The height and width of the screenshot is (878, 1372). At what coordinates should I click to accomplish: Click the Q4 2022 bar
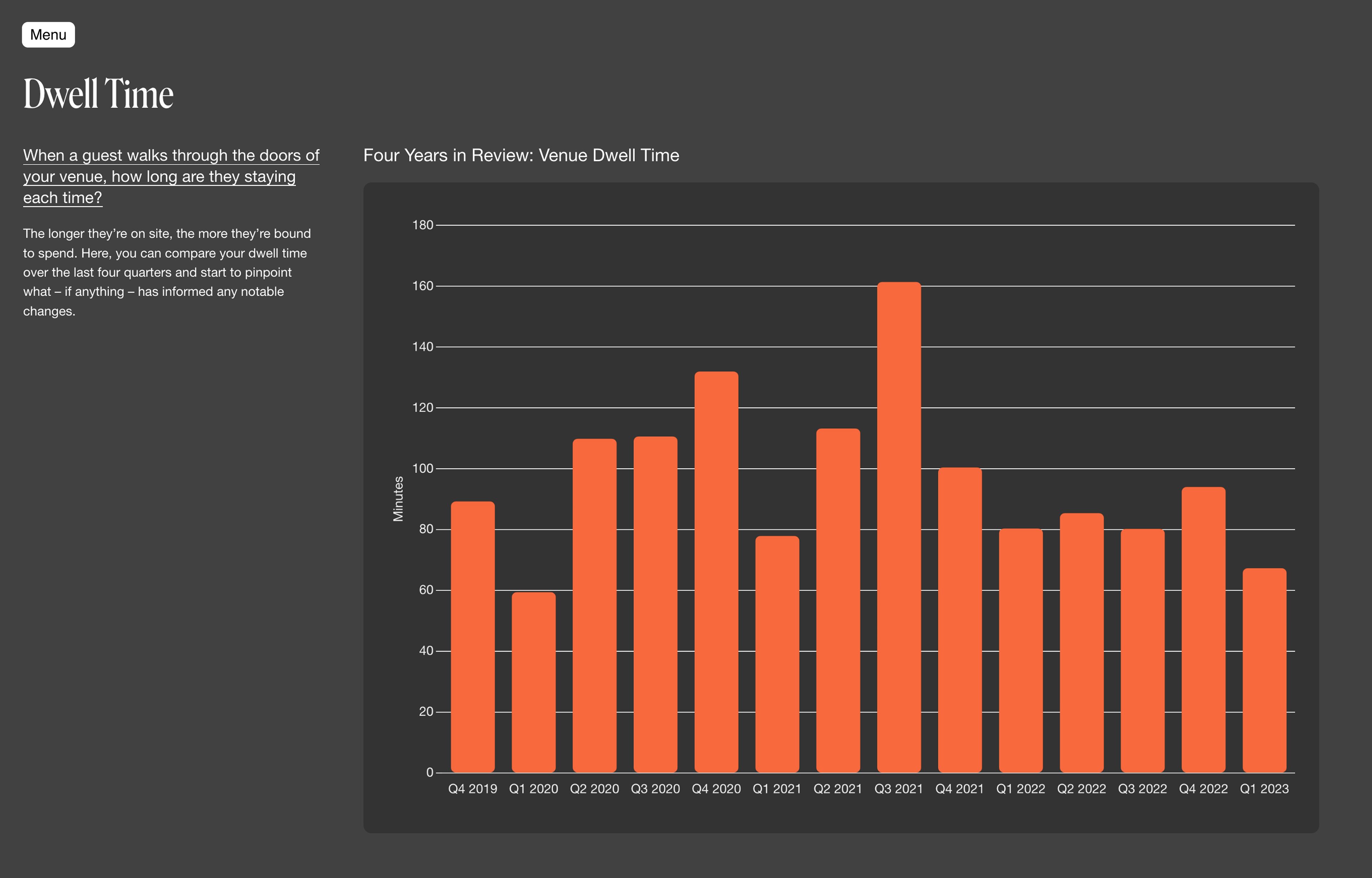(1203, 629)
